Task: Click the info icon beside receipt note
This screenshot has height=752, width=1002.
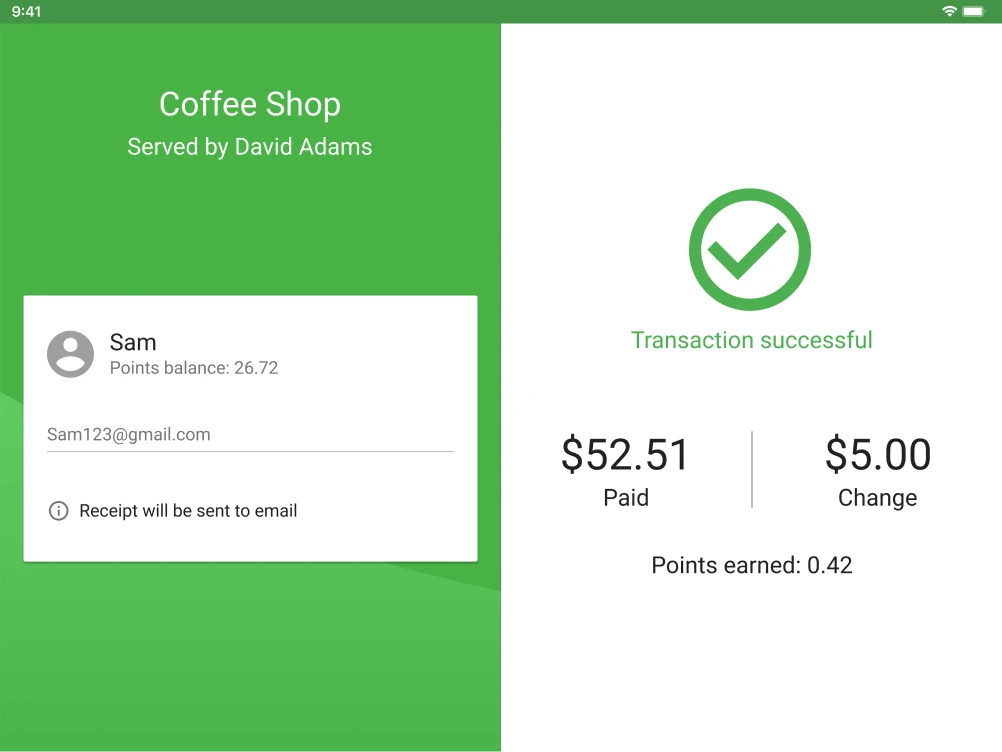Action: click(x=59, y=511)
